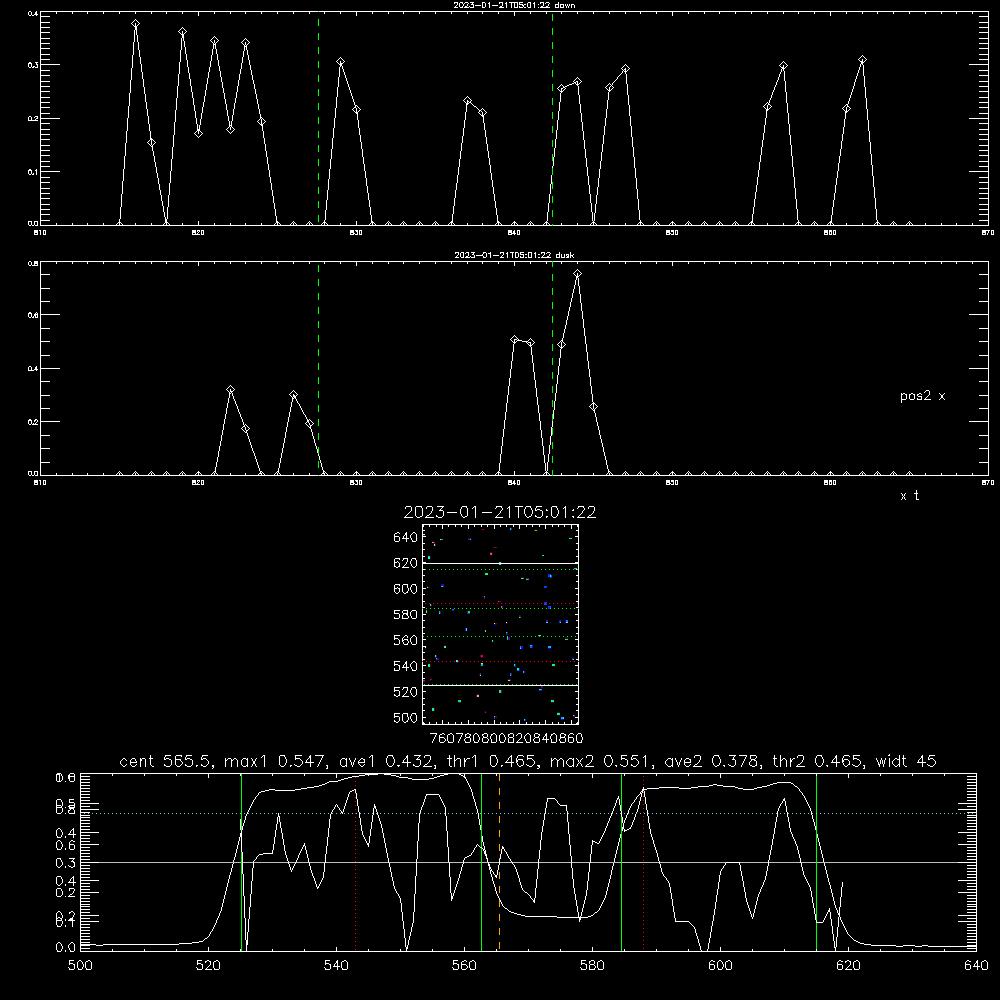Click the green vertical line near 563 in bottom plot
Screen dimensions: 1000x1000
pos(482,862)
